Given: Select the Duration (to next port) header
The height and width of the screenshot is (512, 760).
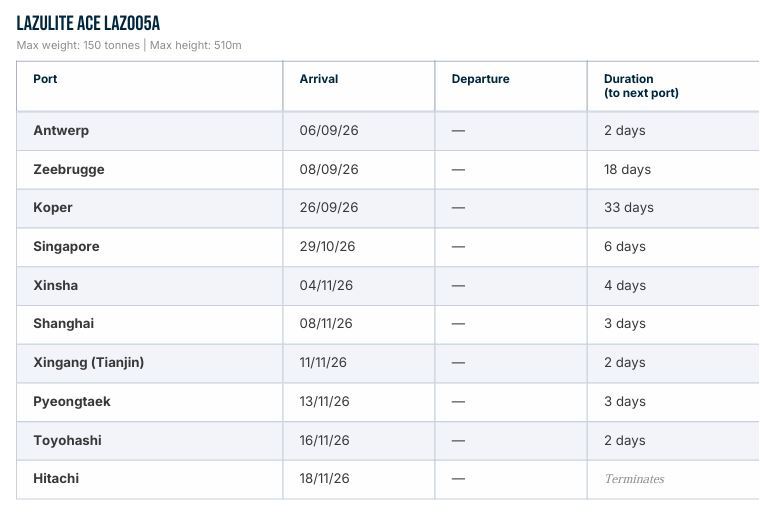Looking at the screenshot, I should 641,86.
